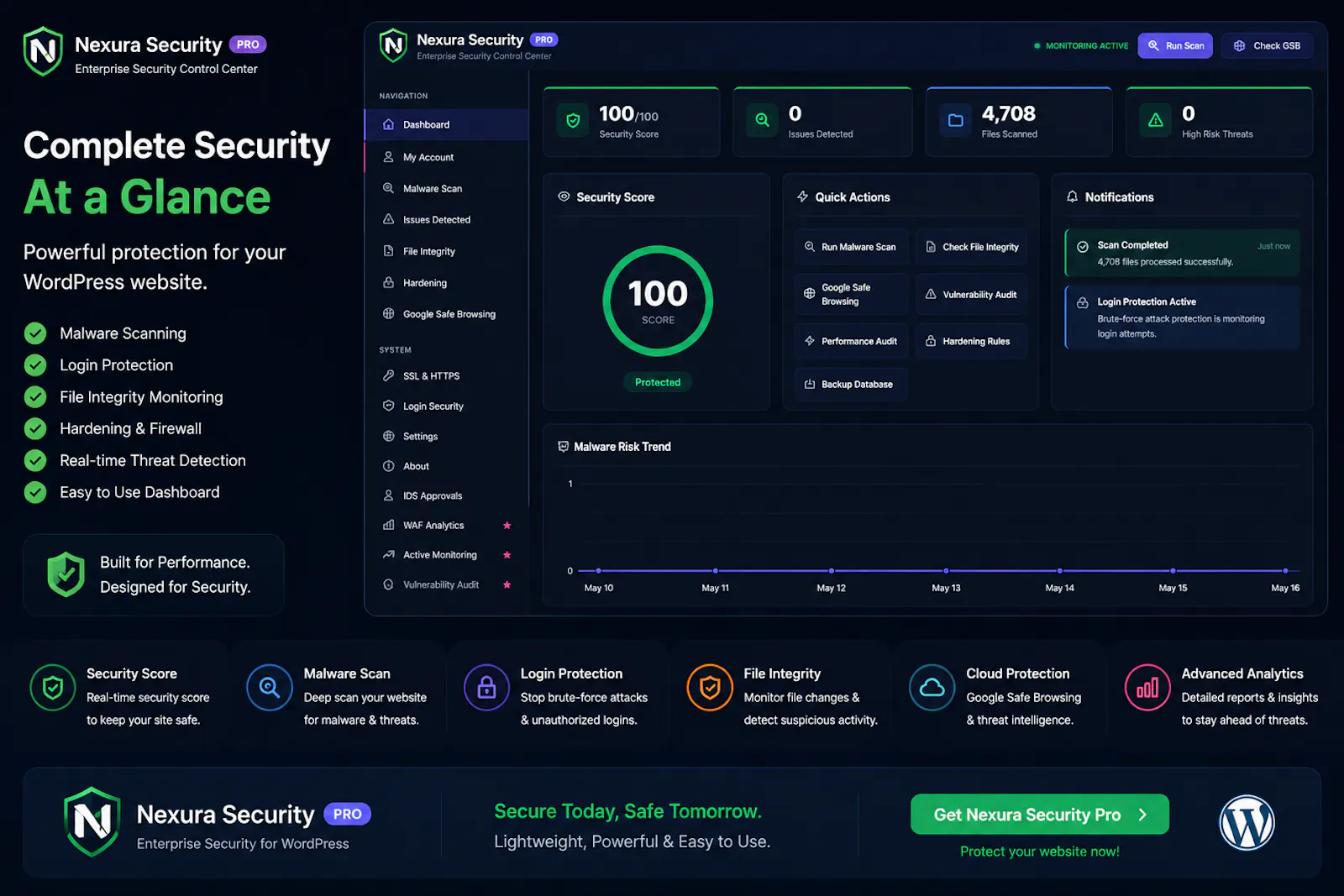Open File Integrity in the sidebar
1344x896 pixels.
tap(447, 251)
